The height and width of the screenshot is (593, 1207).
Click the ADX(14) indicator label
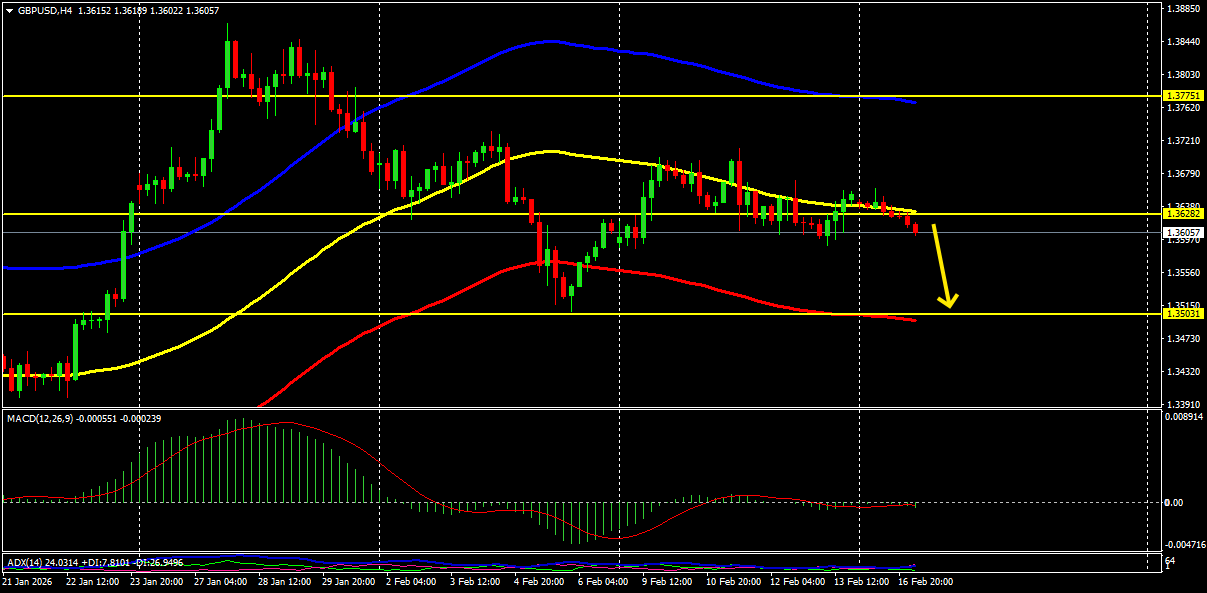click(x=25, y=561)
